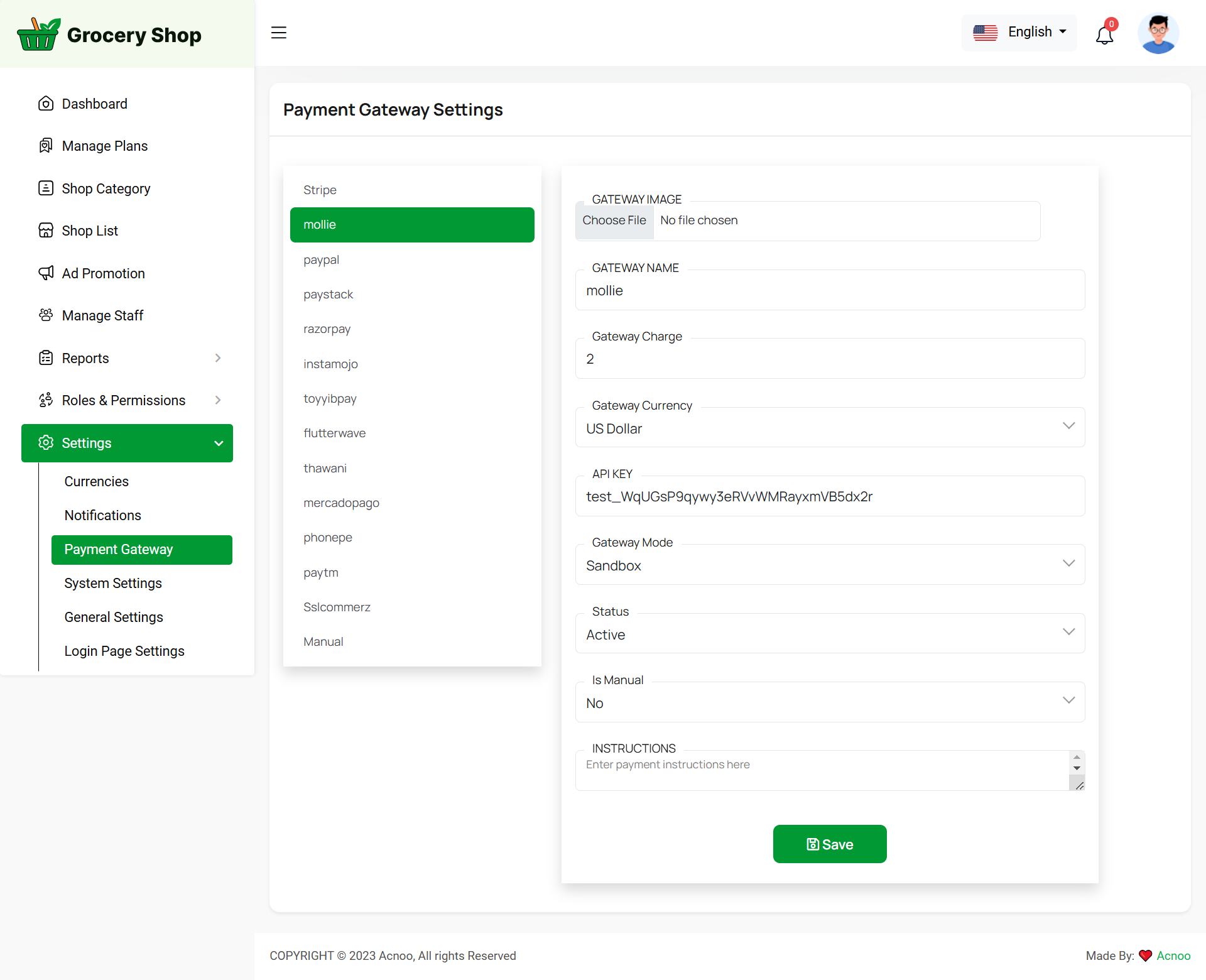Click the hamburger menu icon
Viewport: 1206px width, 980px height.
278,33
